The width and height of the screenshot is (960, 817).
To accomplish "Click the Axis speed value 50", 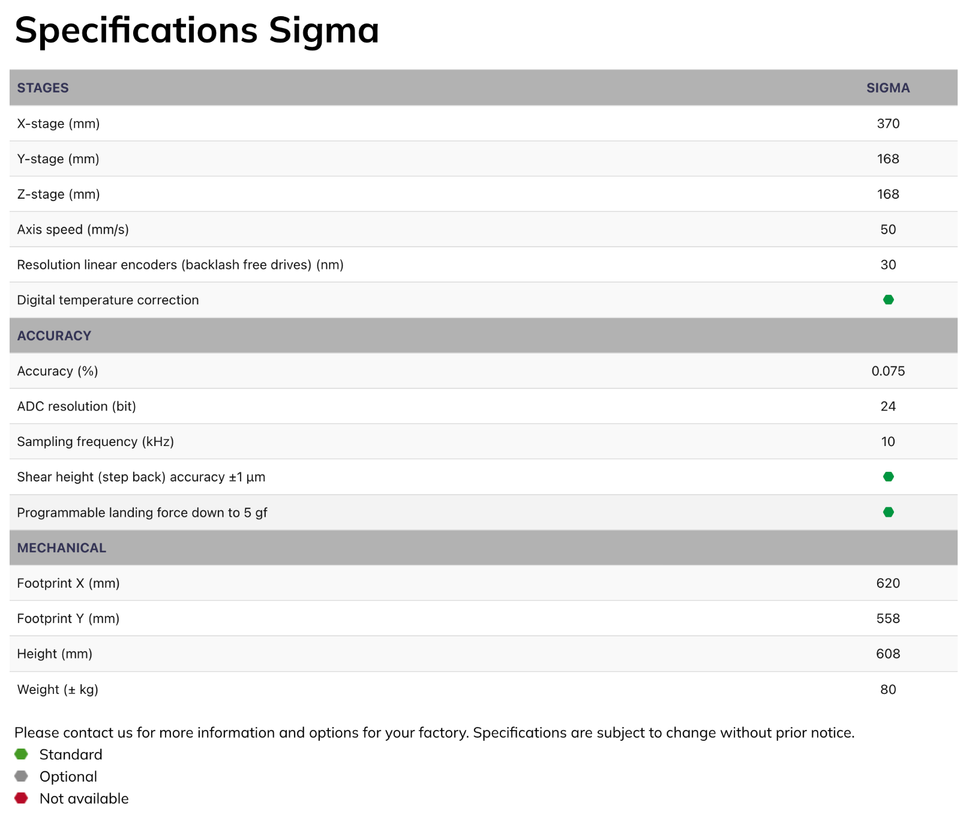I will click(888, 229).
